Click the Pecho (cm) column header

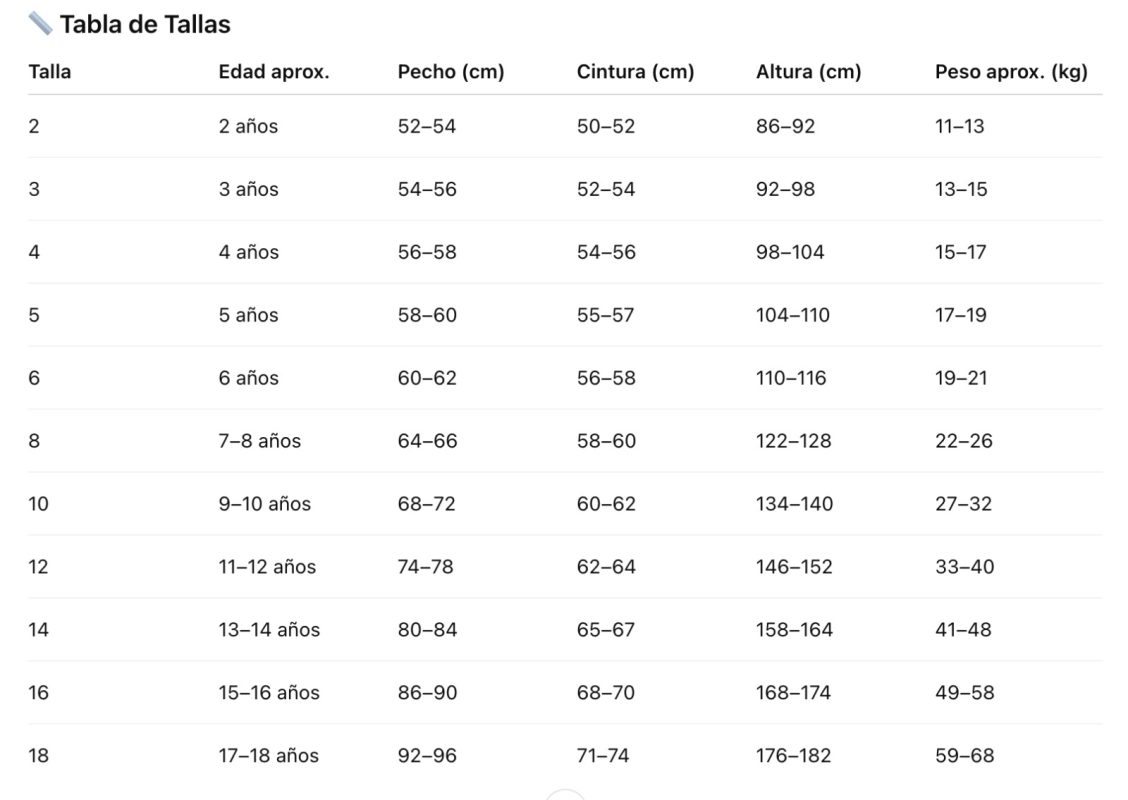coord(451,72)
